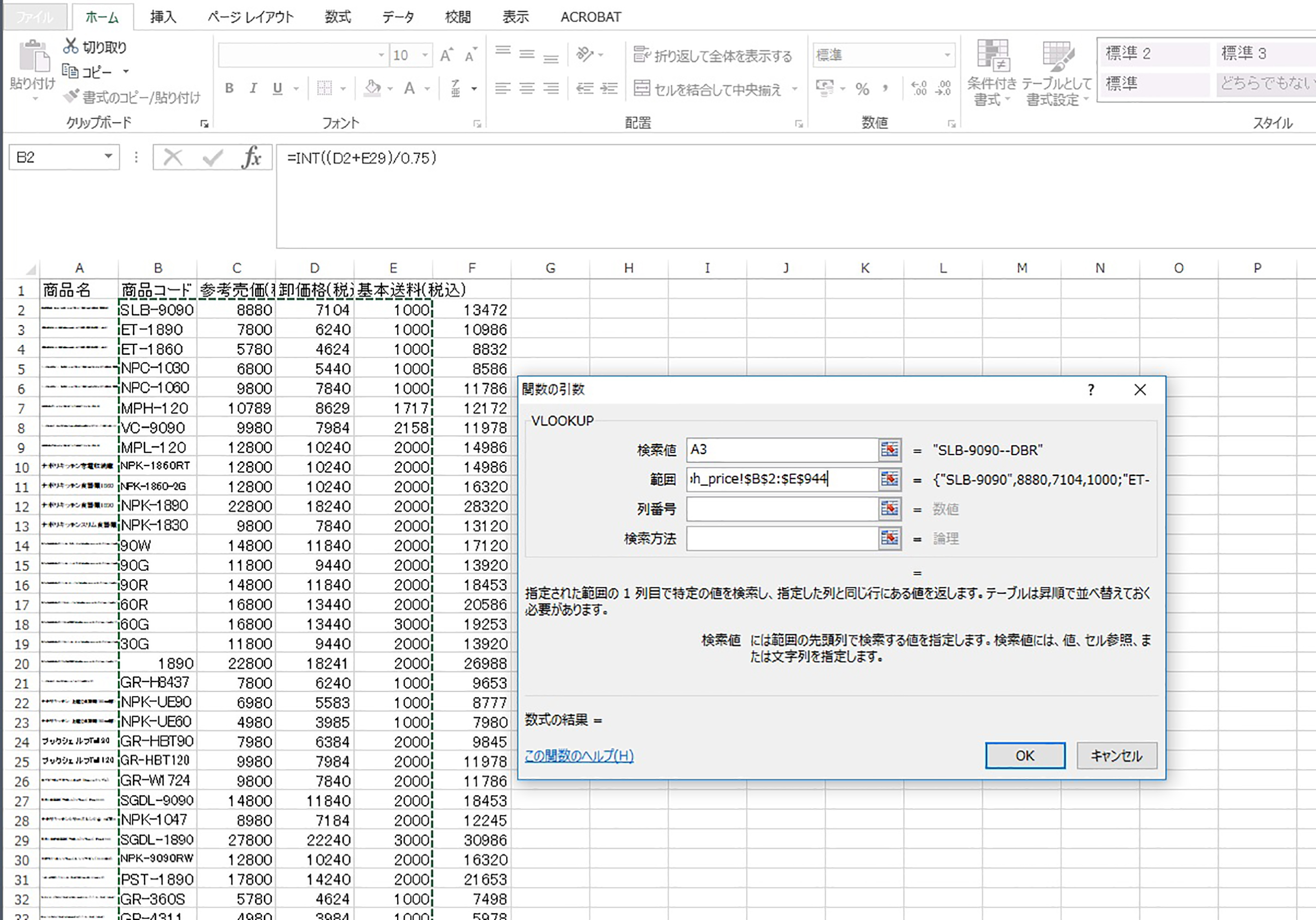Open the font name dropdown
The width and height of the screenshot is (1316, 920).
381,55
